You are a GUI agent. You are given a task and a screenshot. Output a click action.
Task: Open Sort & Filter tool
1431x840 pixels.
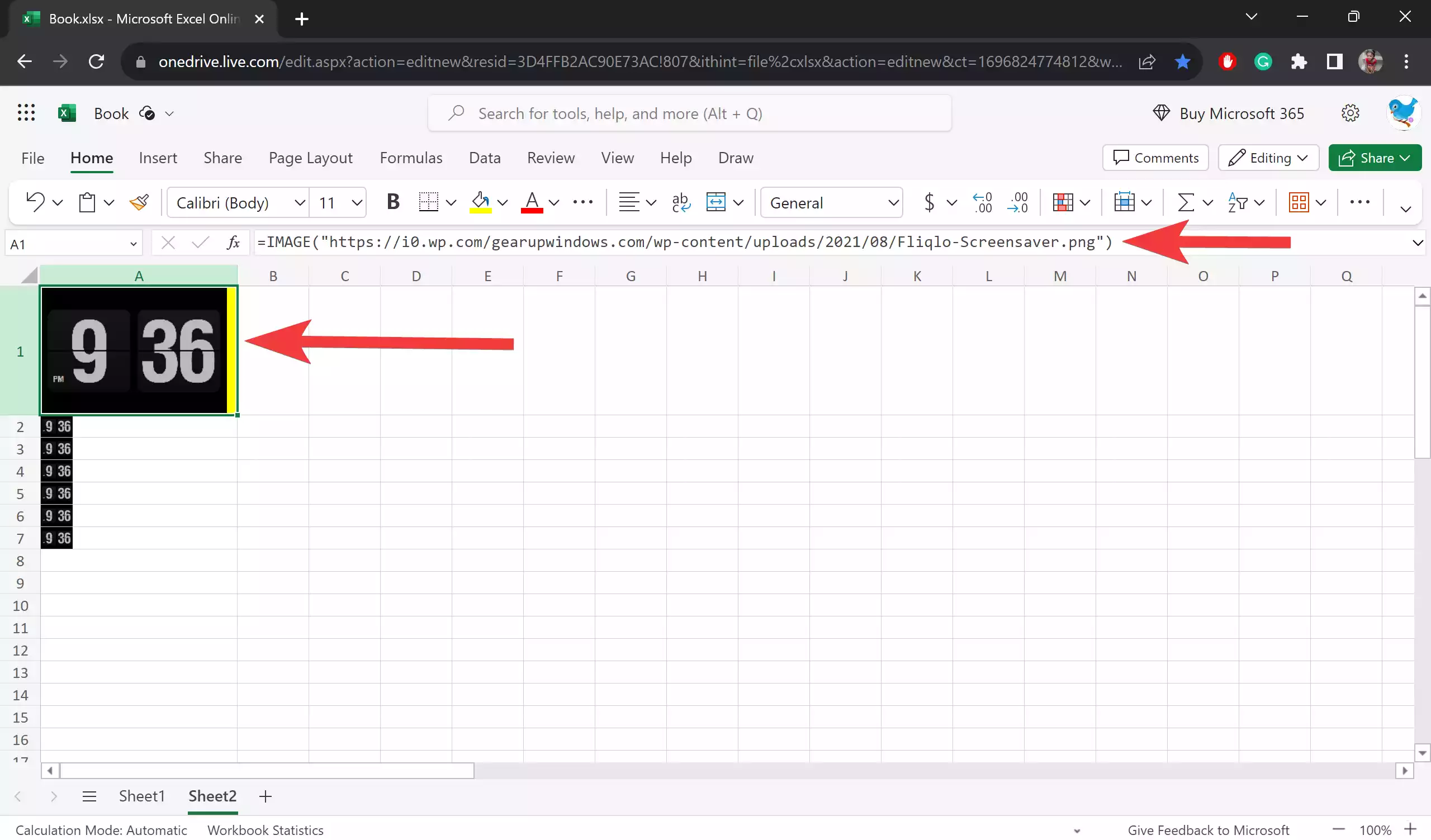coord(1240,202)
